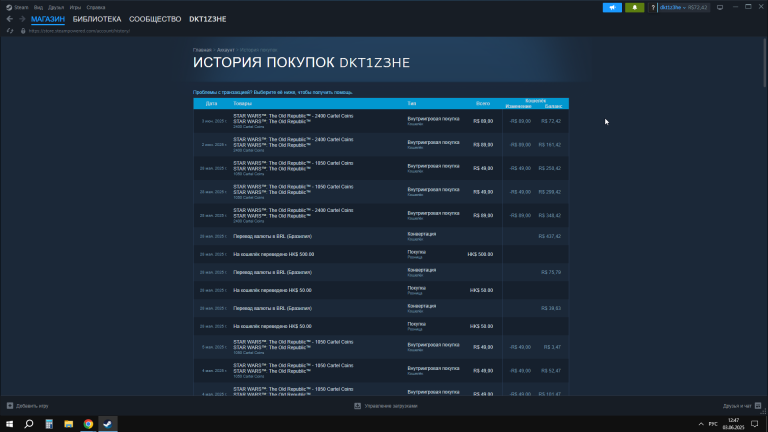Click the Товары column header
Screen dimensions: 768x432
tap(242, 103)
